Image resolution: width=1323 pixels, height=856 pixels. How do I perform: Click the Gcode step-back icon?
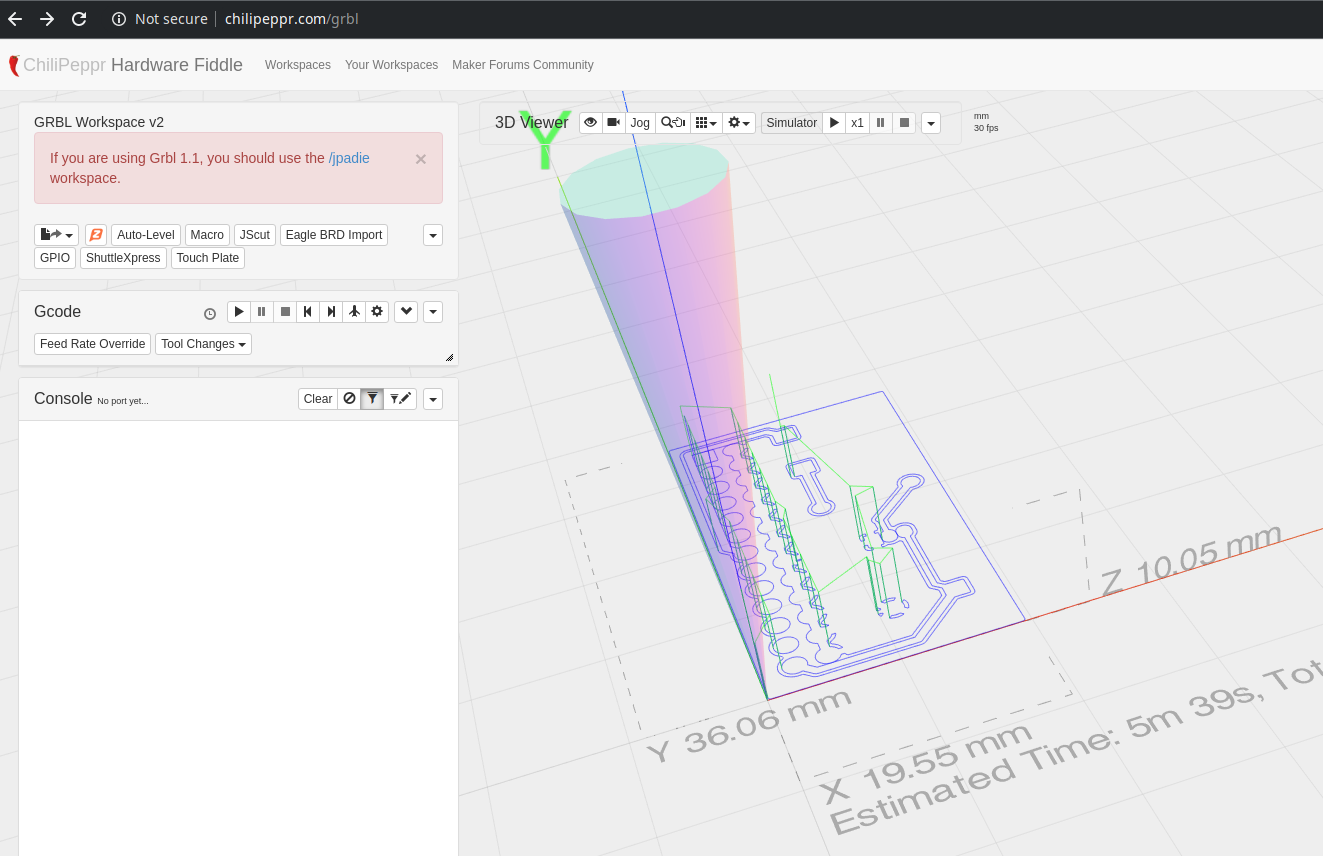[x=308, y=312]
